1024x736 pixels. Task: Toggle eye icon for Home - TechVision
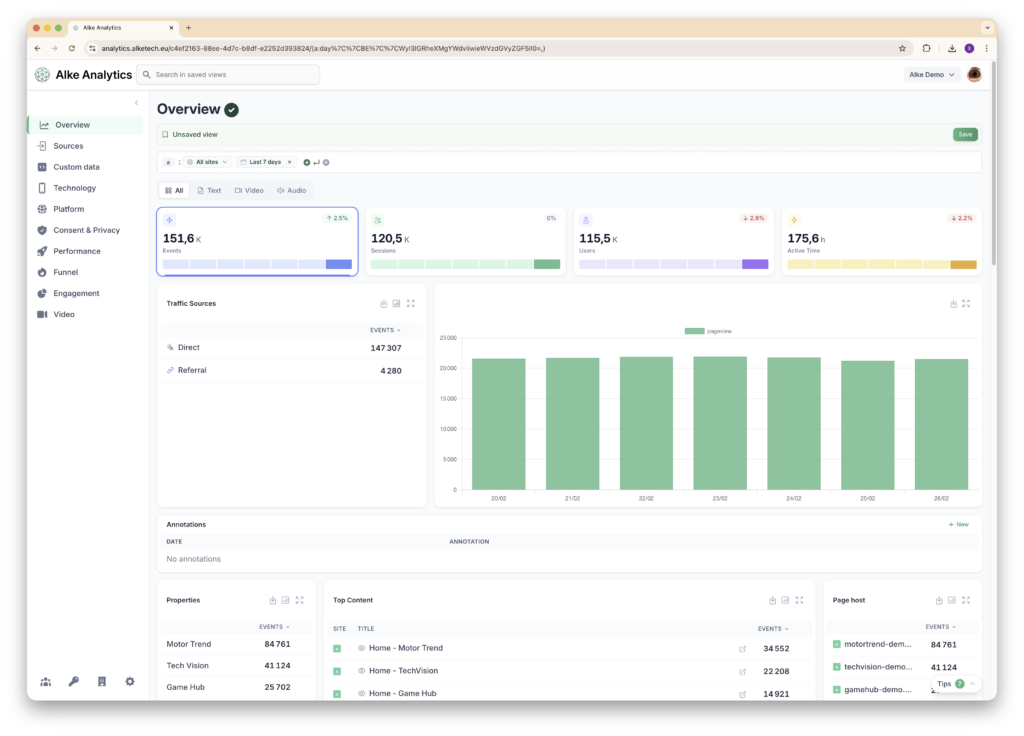[x=362, y=671]
